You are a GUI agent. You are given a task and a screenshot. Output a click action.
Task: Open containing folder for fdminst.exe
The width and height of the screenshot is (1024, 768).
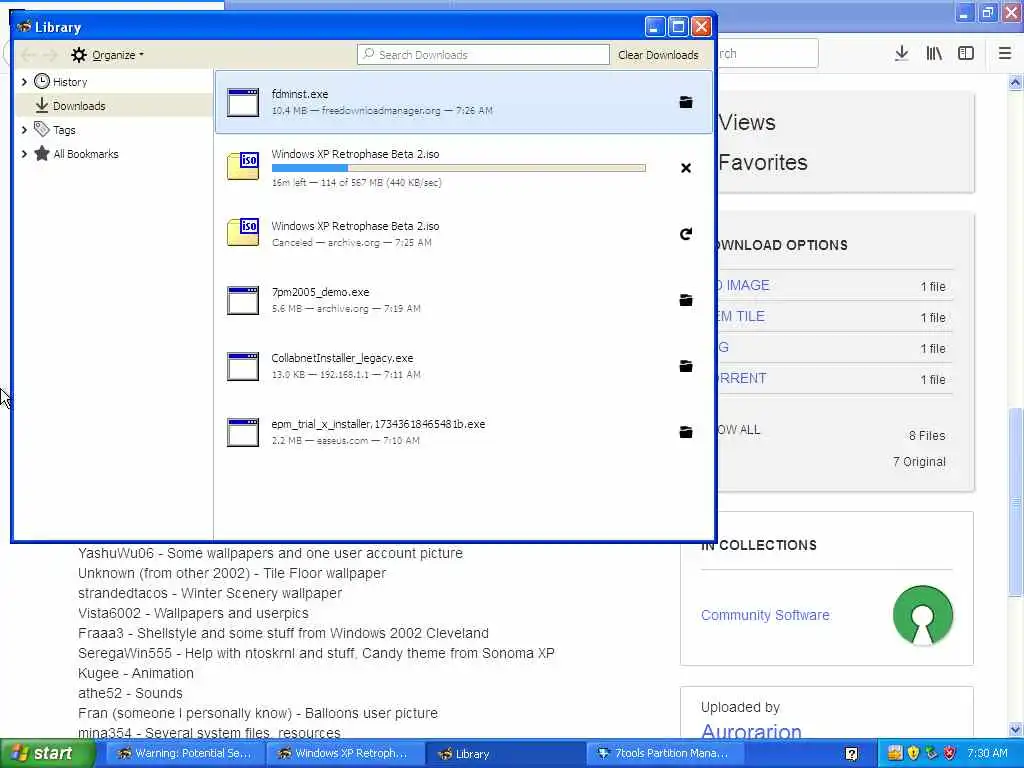click(x=686, y=102)
